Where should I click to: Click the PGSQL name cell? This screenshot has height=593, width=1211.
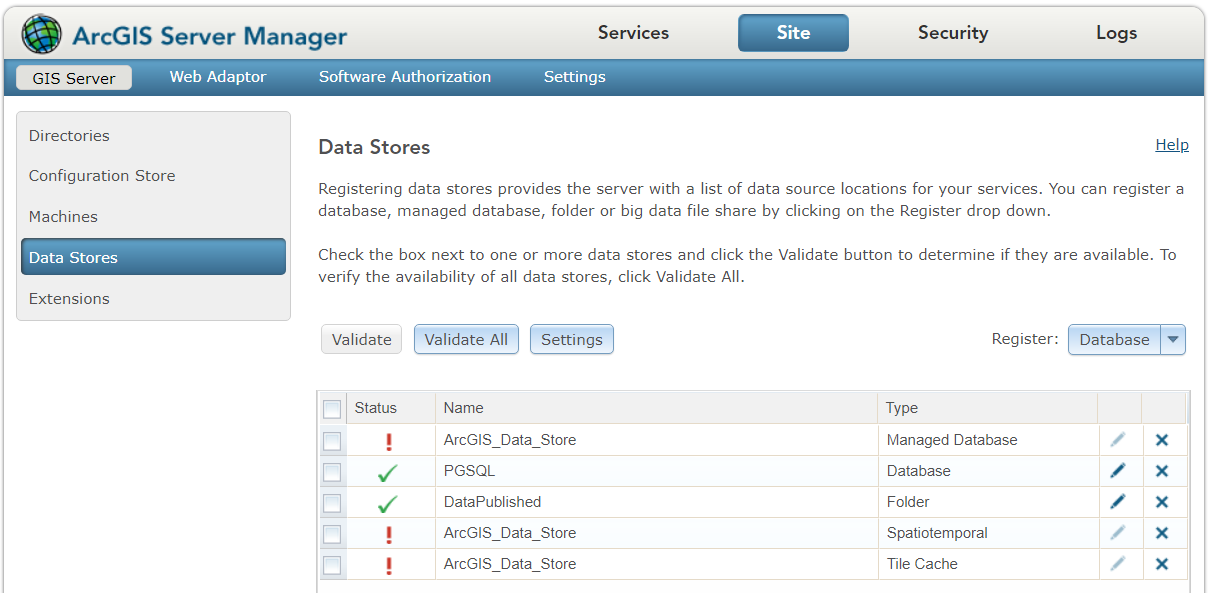click(657, 471)
